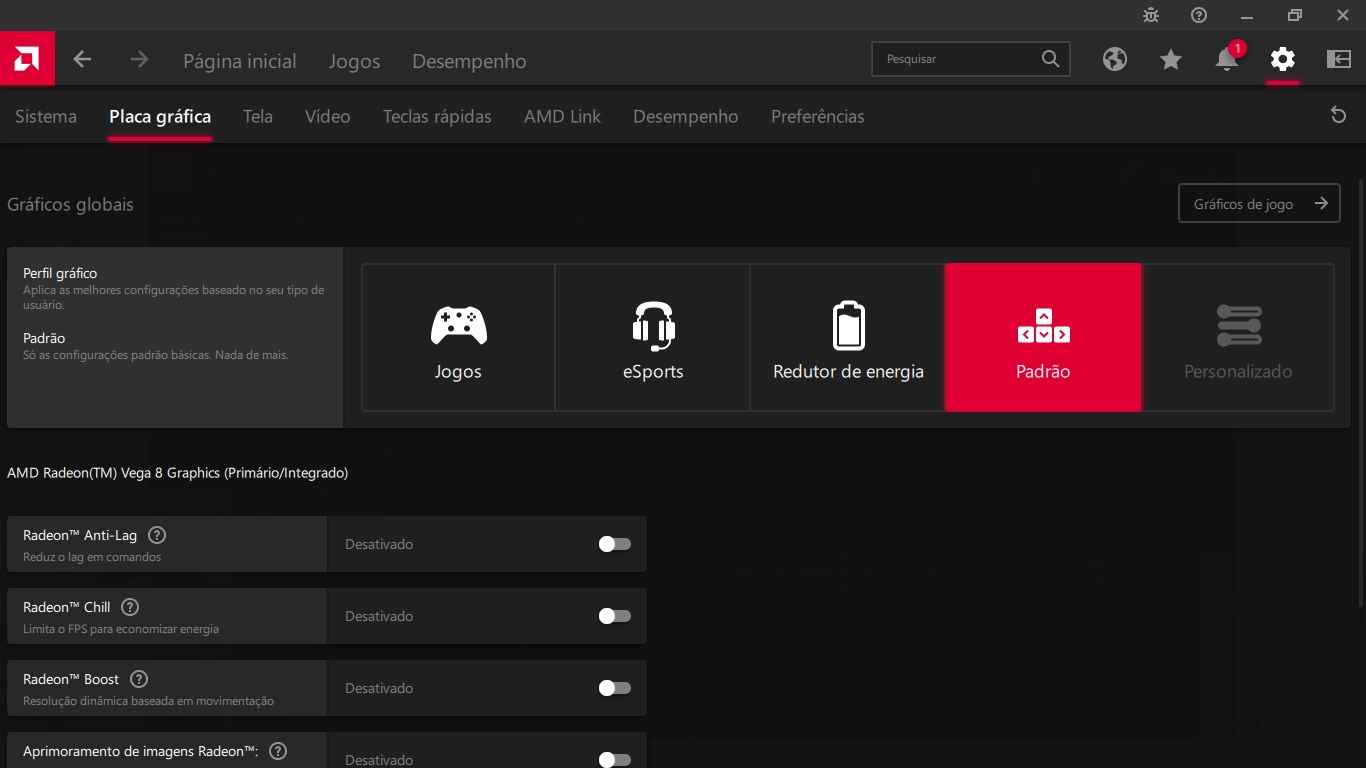The image size is (1366, 768).
Task: Show help for Aprimoramento de imagens Radeon
Action: tap(278, 751)
